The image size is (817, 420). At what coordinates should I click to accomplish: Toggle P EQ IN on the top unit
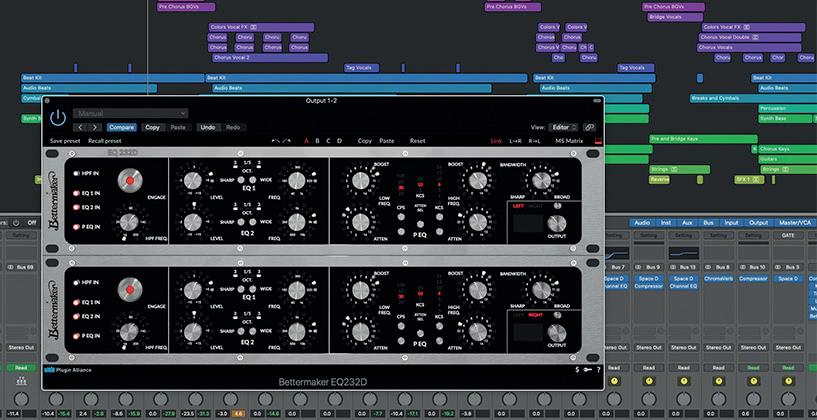pos(76,227)
